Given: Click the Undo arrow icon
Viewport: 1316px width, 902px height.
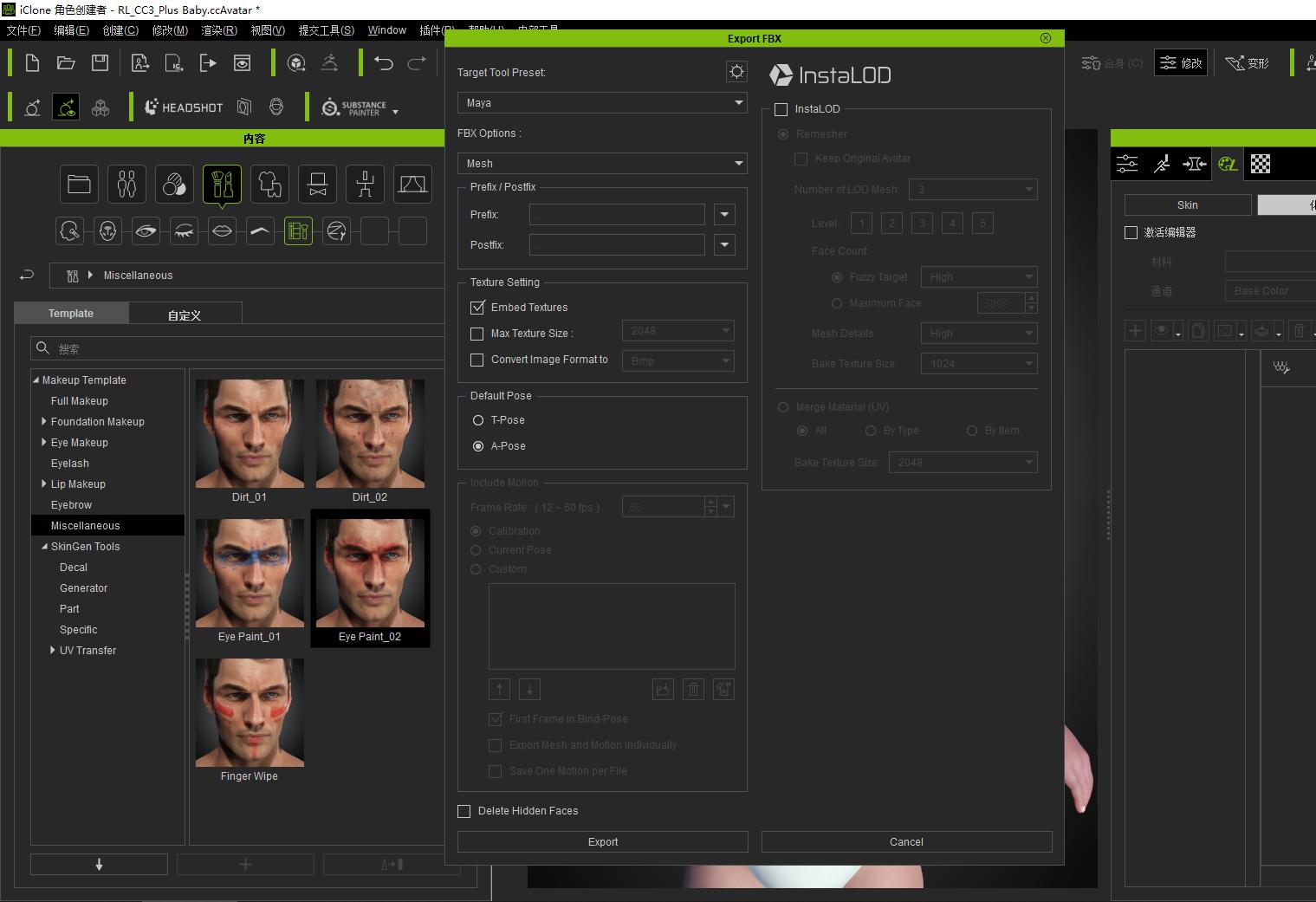Looking at the screenshot, I should pos(384,62).
